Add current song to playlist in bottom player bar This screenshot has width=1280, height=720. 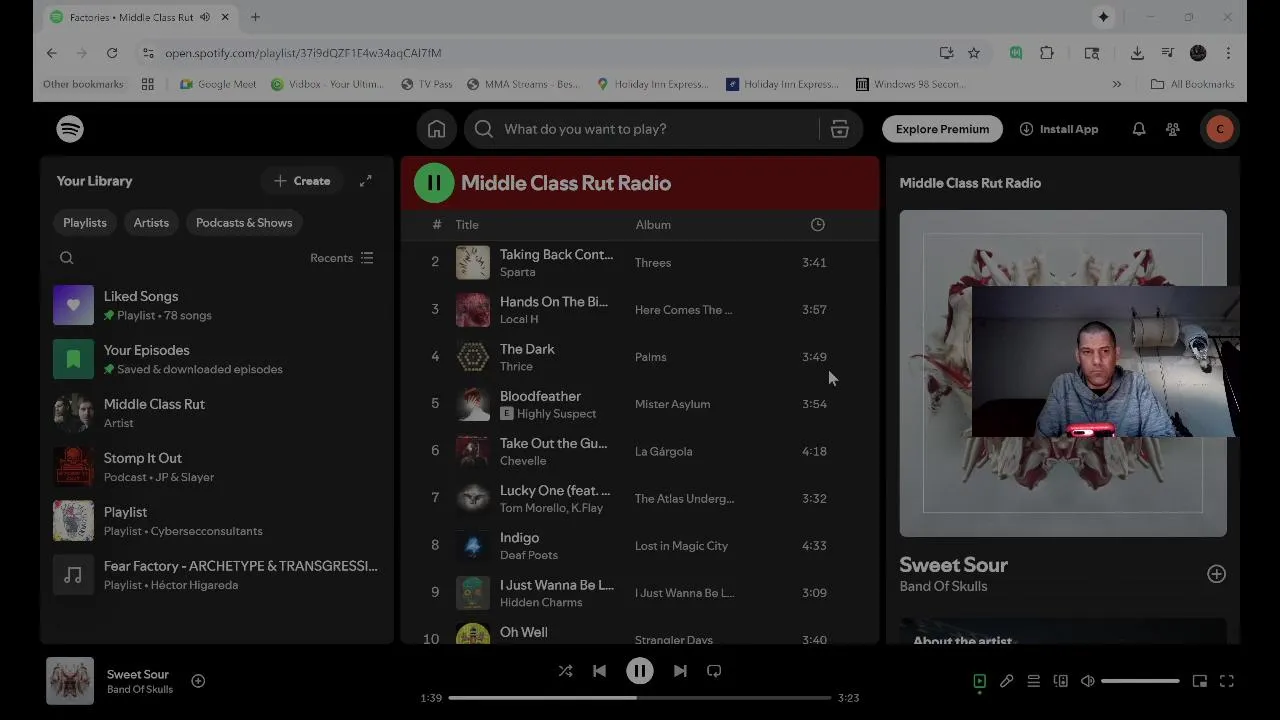[198, 681]
